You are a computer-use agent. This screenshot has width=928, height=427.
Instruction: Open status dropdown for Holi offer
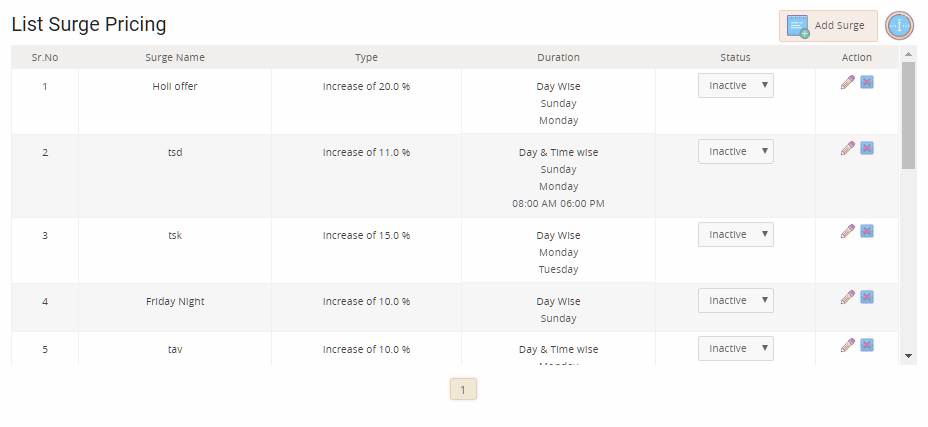click(736, 85)
